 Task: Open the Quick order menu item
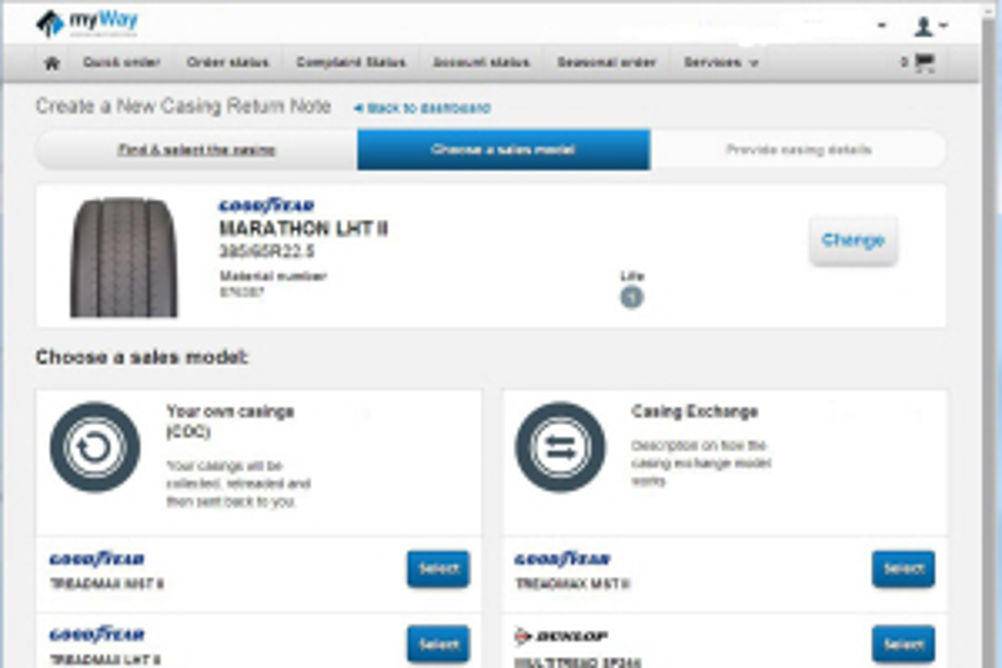coord(121,62)
